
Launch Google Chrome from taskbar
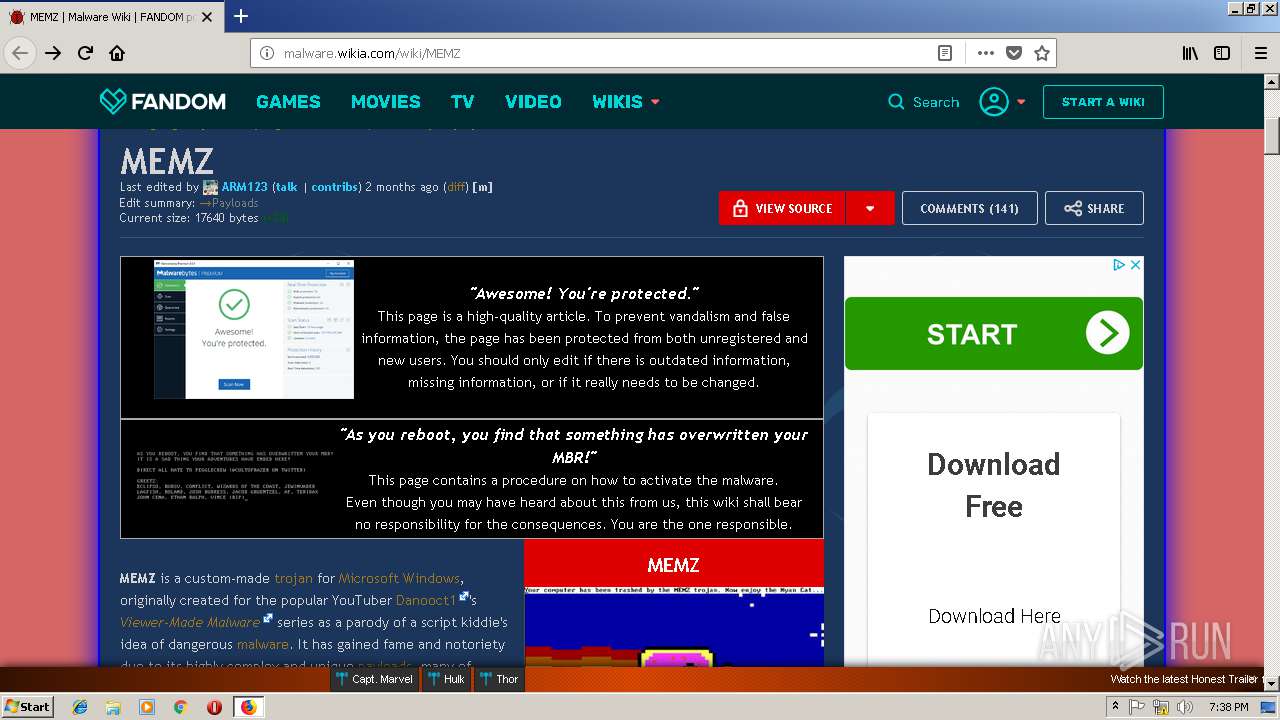point(180,707)
